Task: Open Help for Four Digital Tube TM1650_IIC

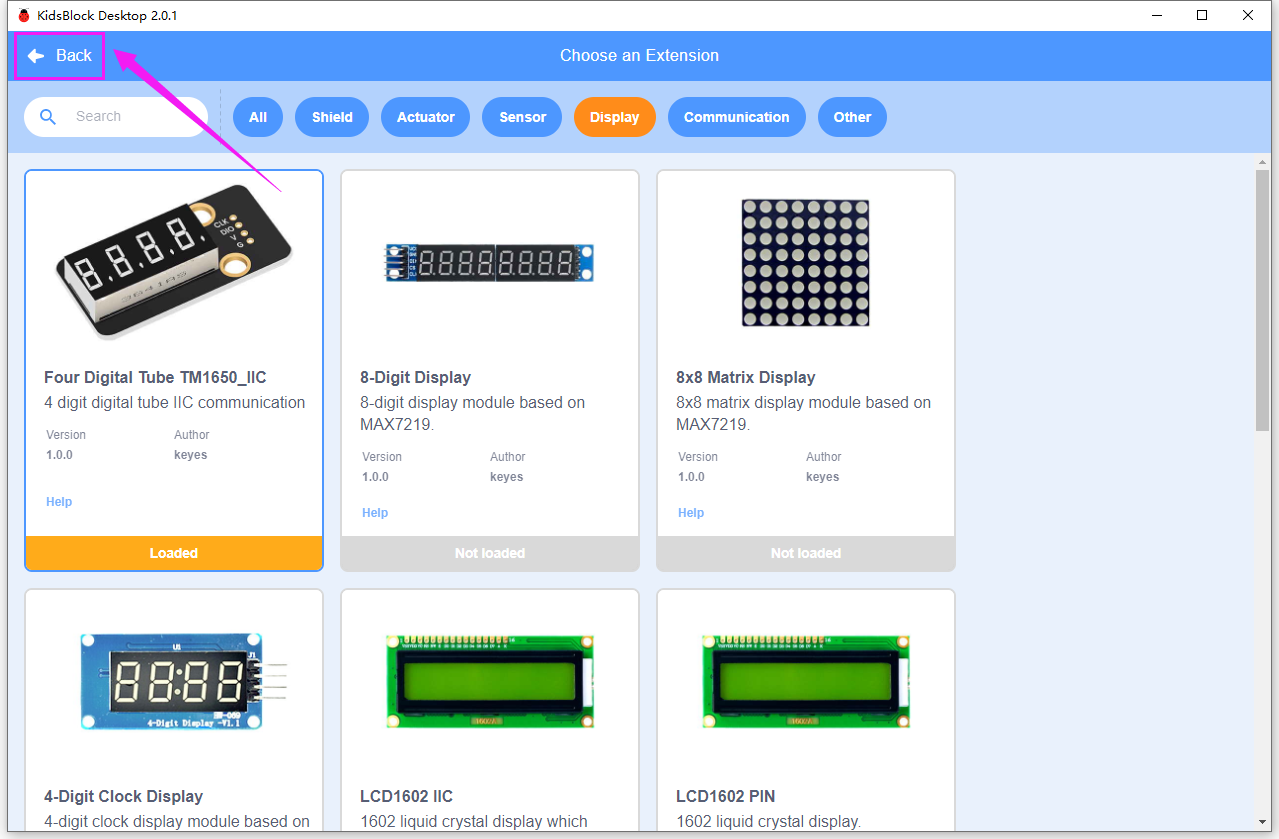Action: point(59,502)
